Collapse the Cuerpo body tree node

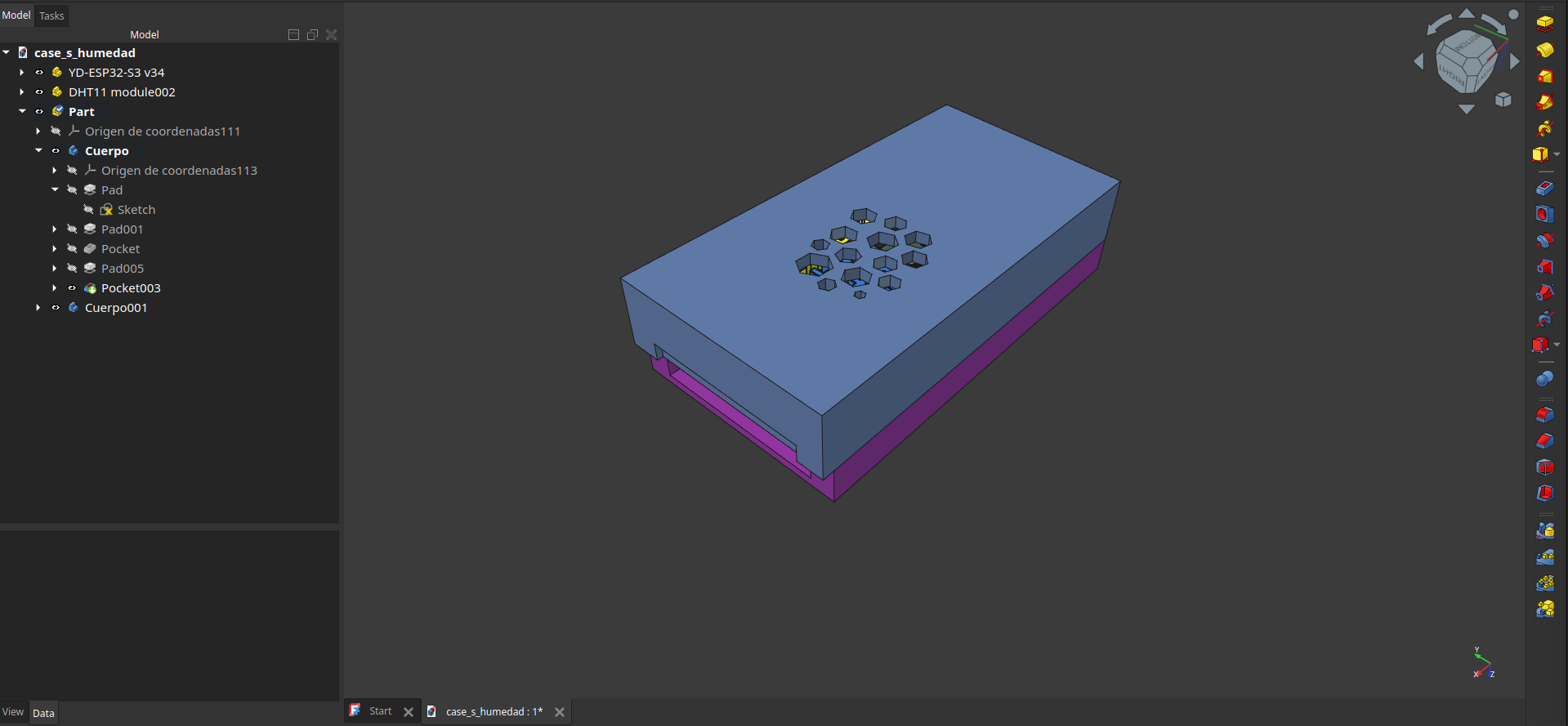tap(38, 151)
